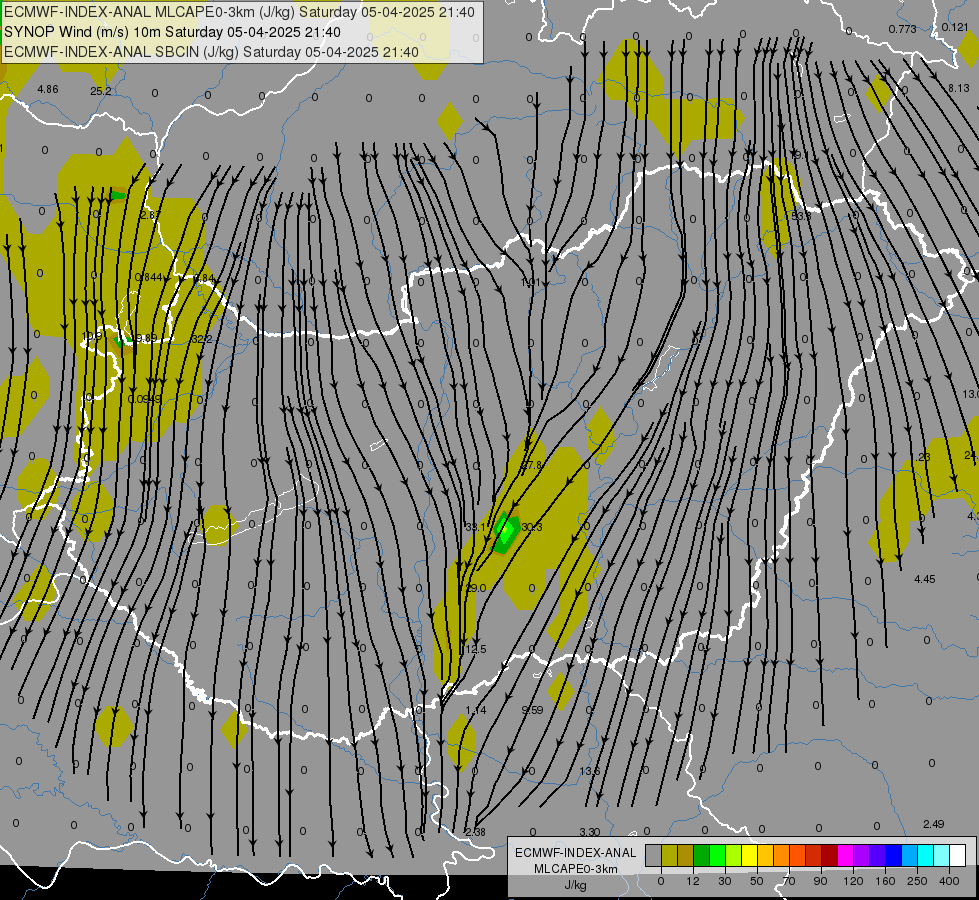Click the color scale label 50
The height and width of the screenshot is (900, 979).
(757, 881)
